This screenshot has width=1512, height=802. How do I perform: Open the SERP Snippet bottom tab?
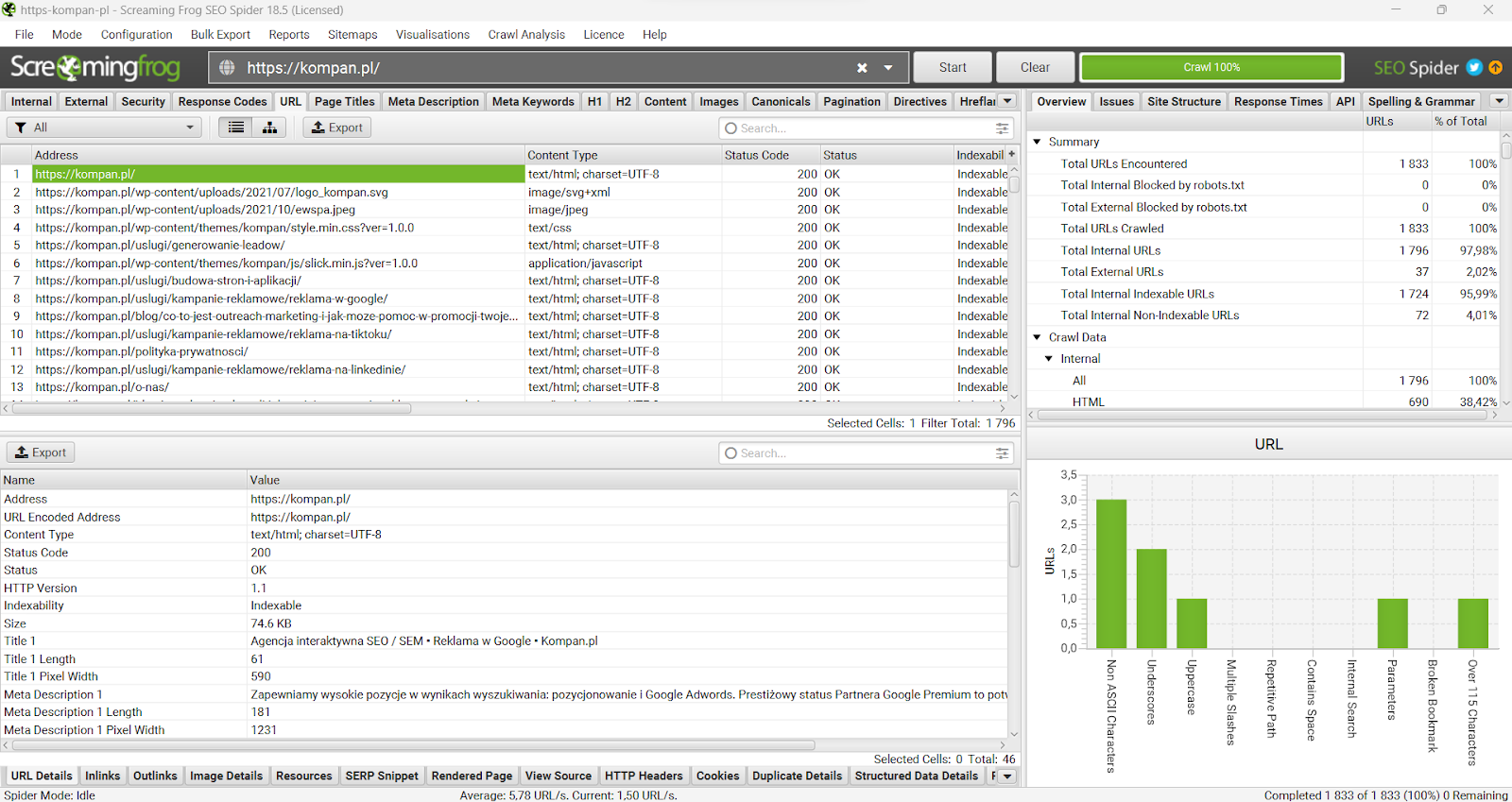pyautogui.click(x=382, y=776)
